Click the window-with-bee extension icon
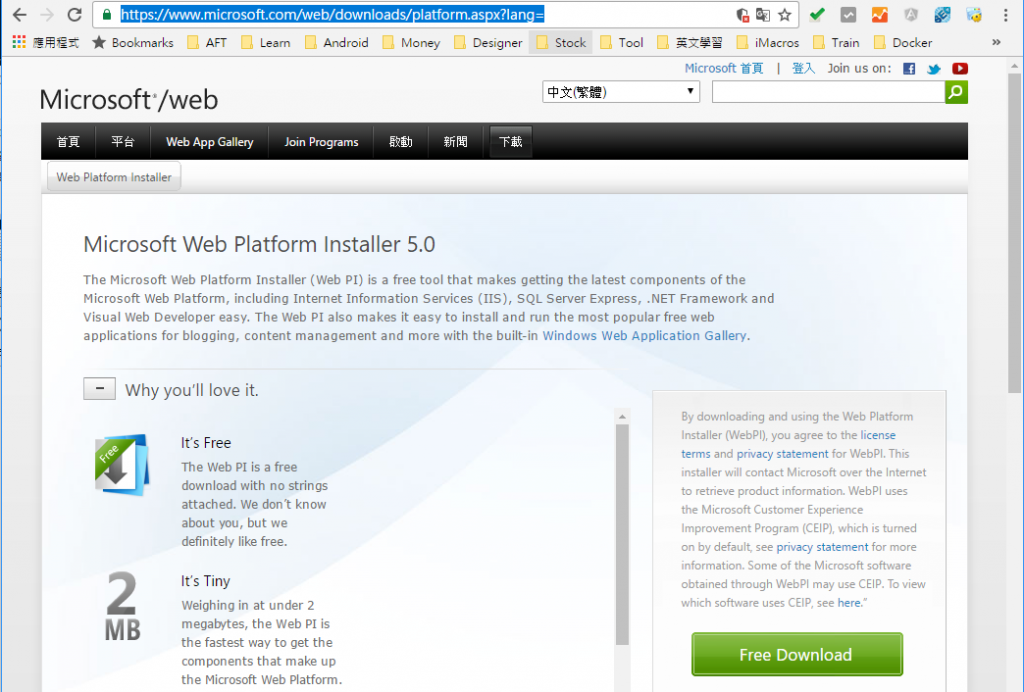The width and height of the screenshot is (1024, 692). pyautogui.click(x=974, y=14)
